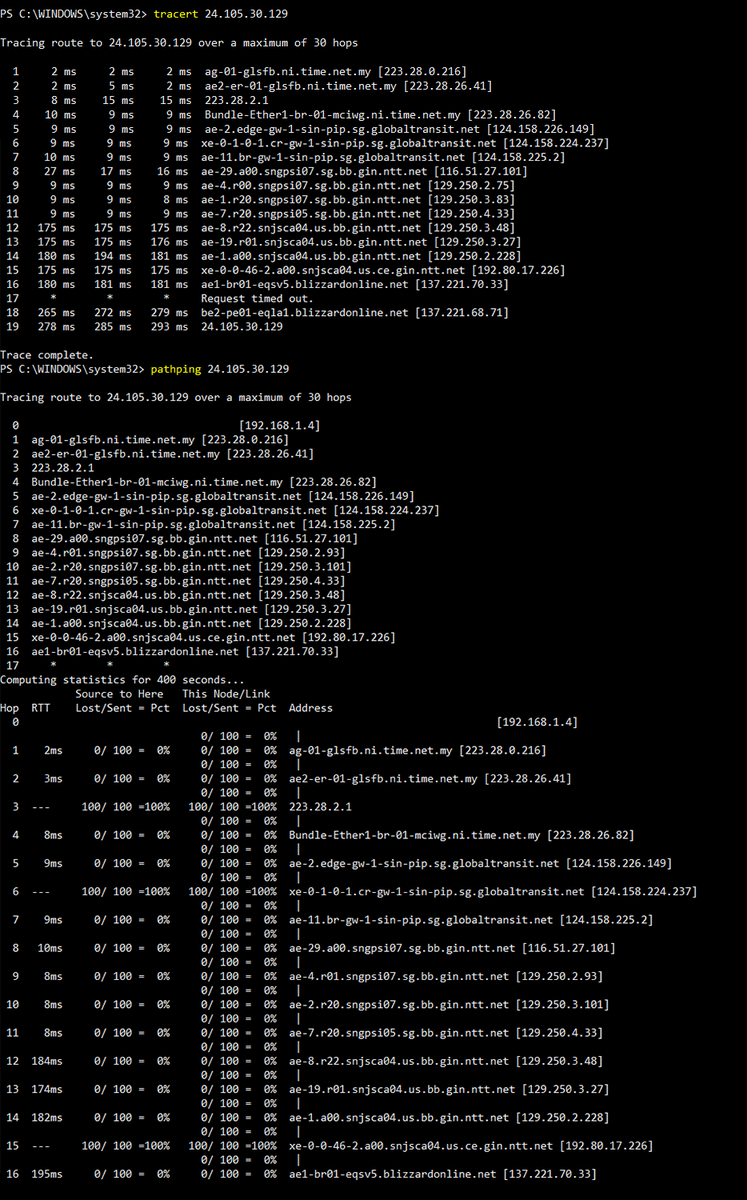Image resolution: width=747 pixels, height=1200 pixels.
Task: Click [192.168.1.4] in the statistics table hop 0
Action: tap(537, 722)
